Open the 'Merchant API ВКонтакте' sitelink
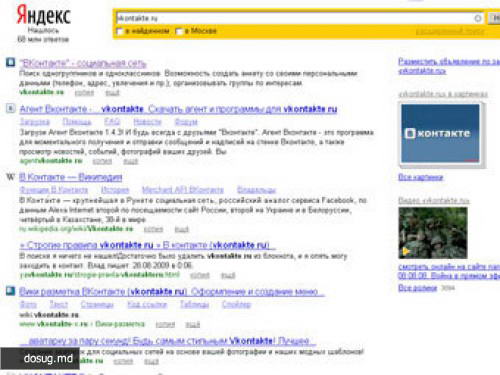Screen dimensions: 500x375 183,190
